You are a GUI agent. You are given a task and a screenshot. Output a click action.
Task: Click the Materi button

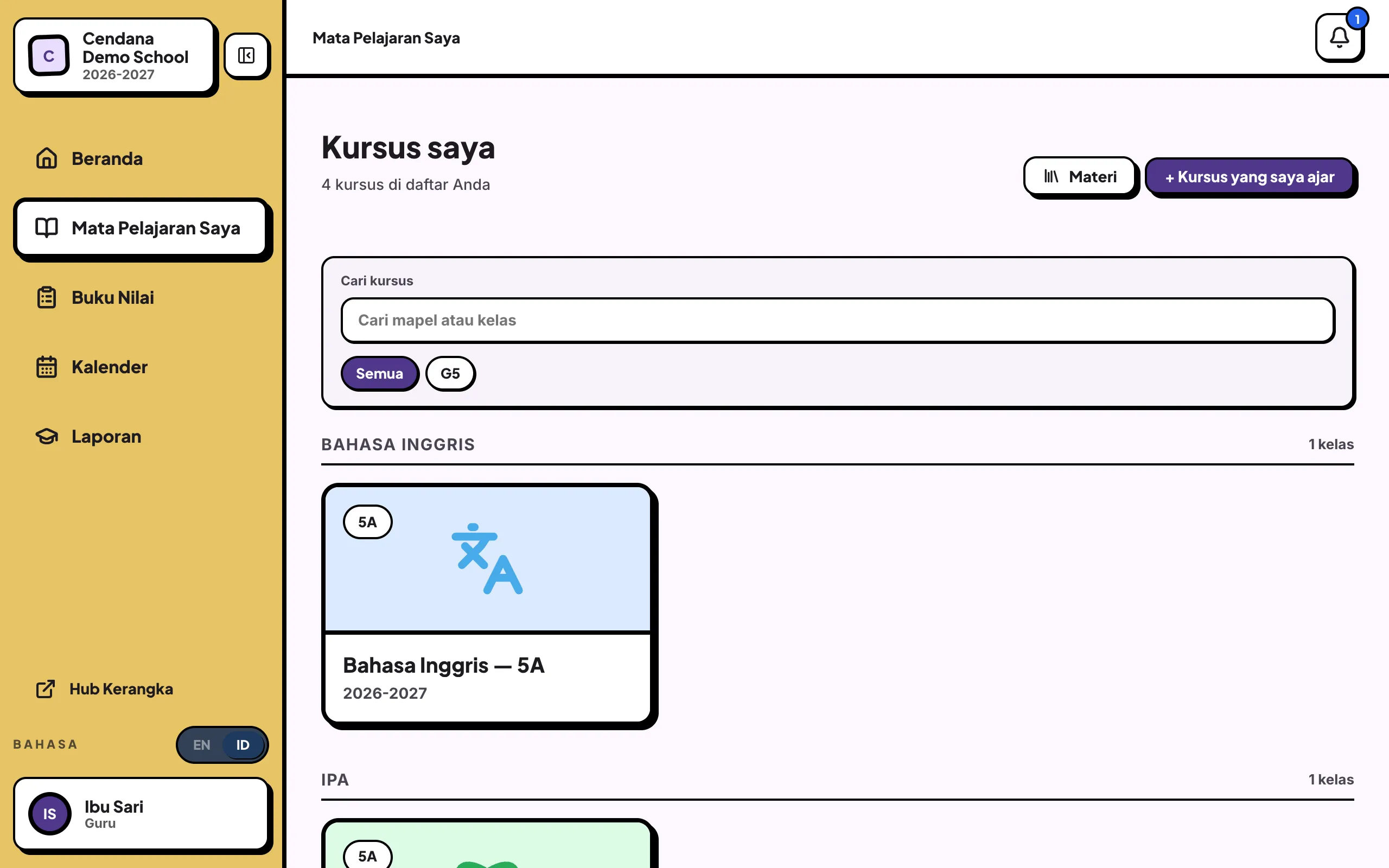coord(1079,176)
